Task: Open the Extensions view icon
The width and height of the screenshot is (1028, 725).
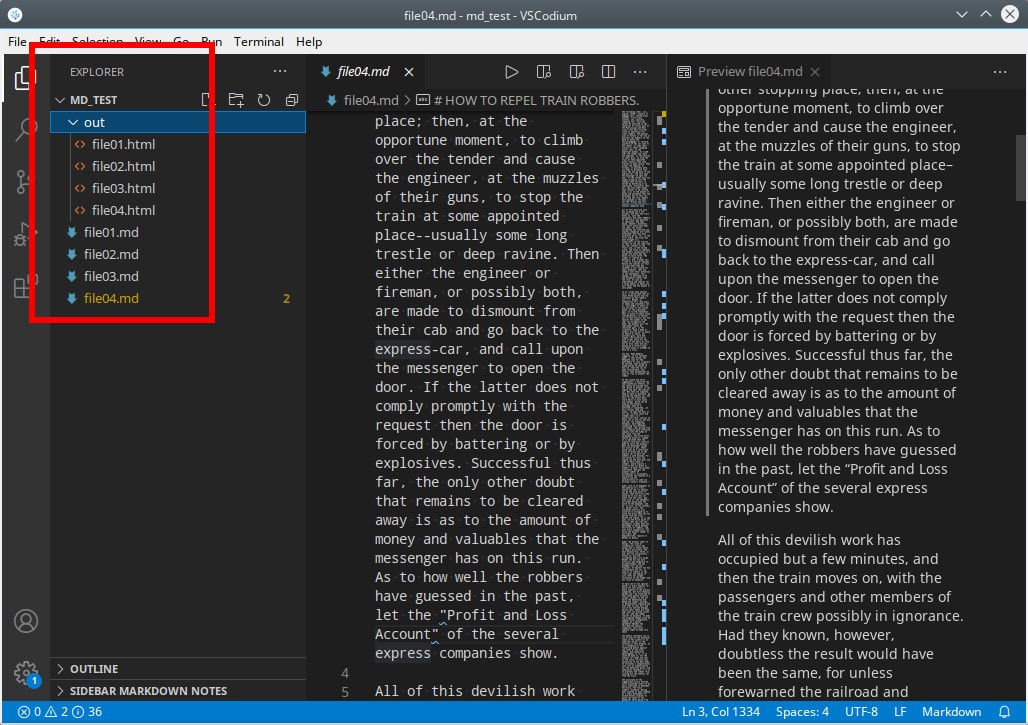Action: pos(25,288)
